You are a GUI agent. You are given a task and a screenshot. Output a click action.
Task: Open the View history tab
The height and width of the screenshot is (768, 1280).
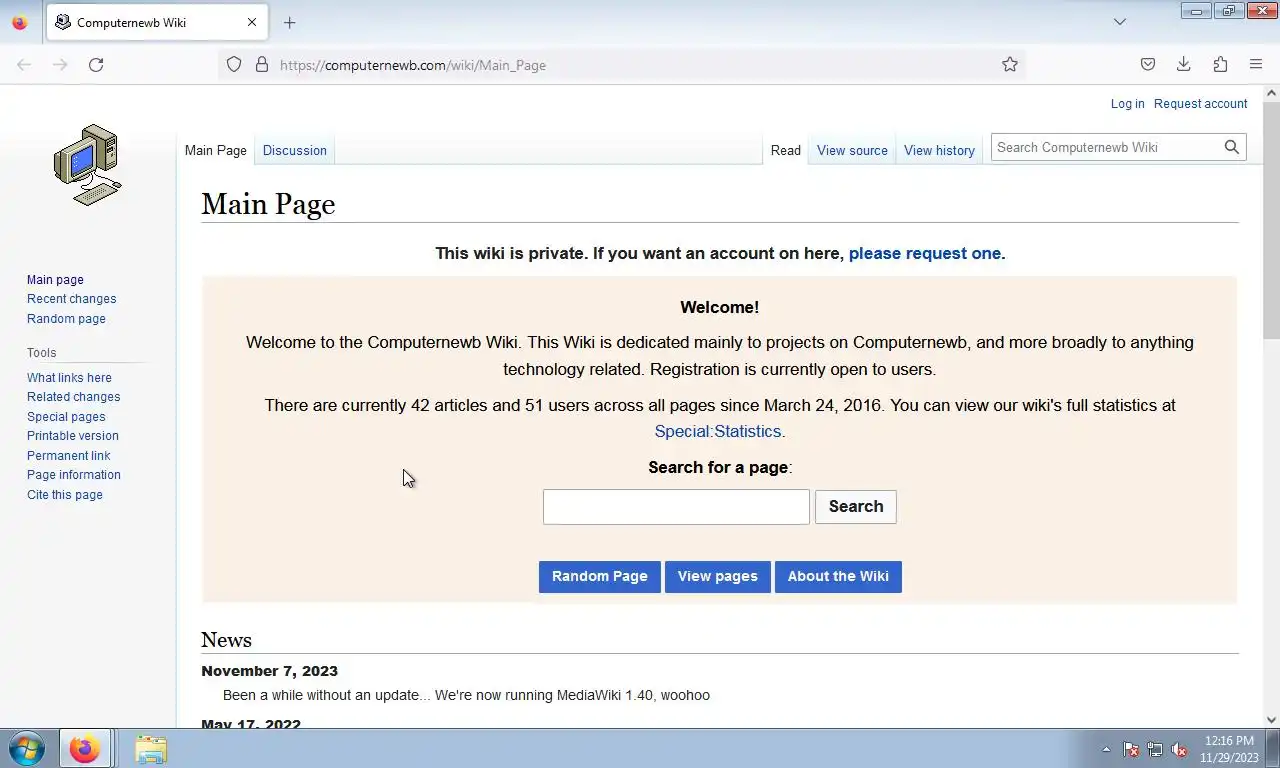939,150
